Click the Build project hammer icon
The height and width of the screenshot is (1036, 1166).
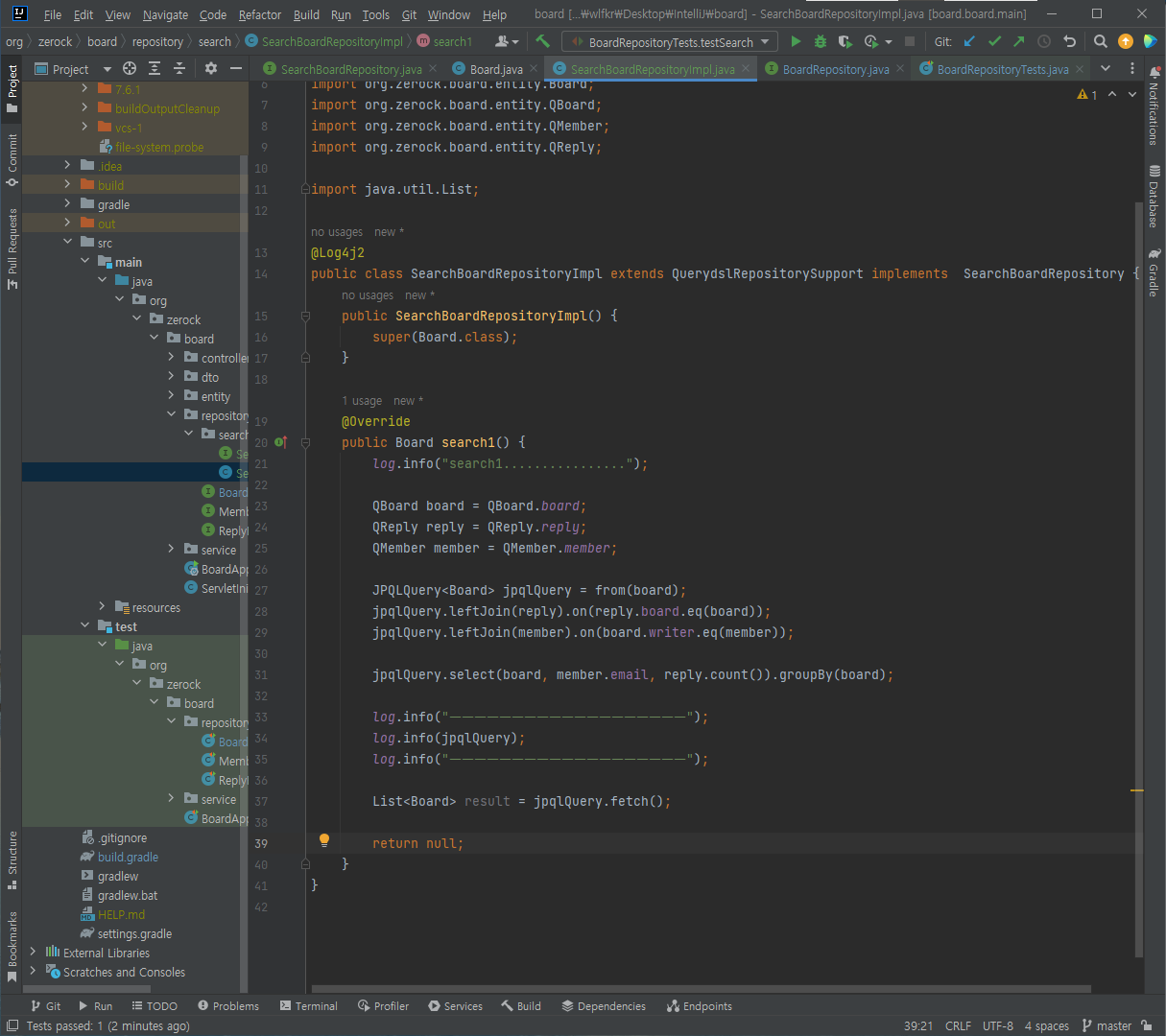point(543,41)
